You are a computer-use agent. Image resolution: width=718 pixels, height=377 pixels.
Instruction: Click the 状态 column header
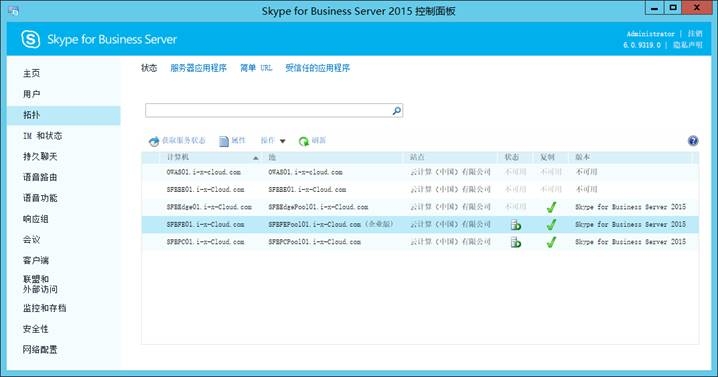tap(511, 157)
